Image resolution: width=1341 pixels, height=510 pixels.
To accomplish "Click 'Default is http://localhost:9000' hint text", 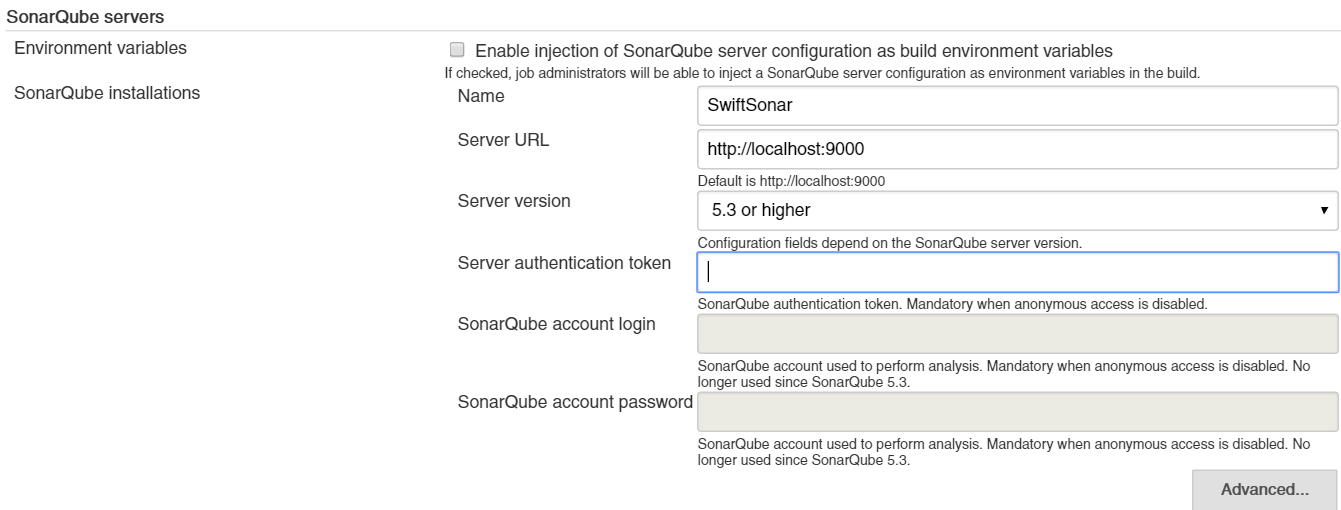I will 792,181.
